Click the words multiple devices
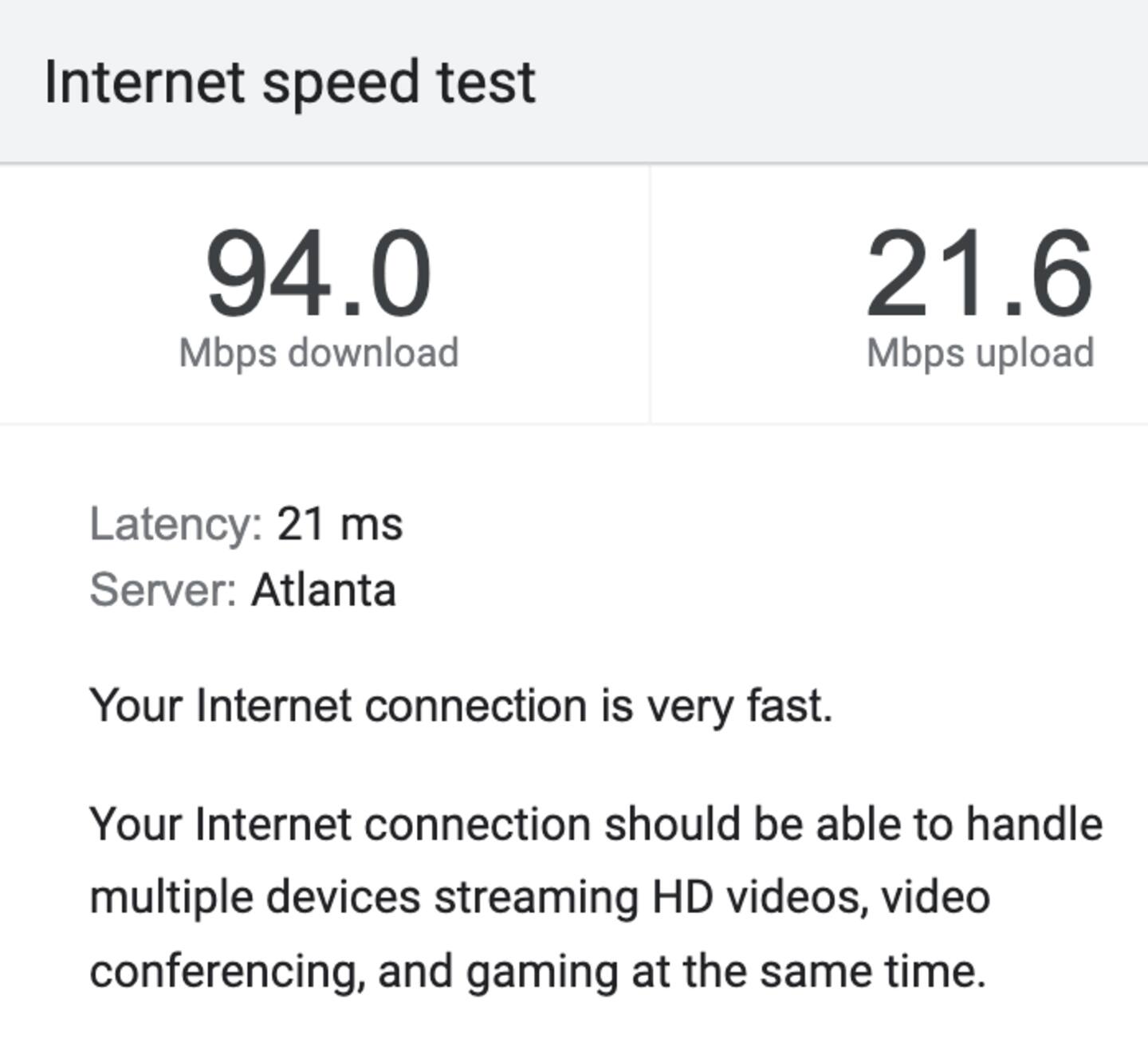The height and width of the screenshot is (1043, 1148). pos(255,897)
